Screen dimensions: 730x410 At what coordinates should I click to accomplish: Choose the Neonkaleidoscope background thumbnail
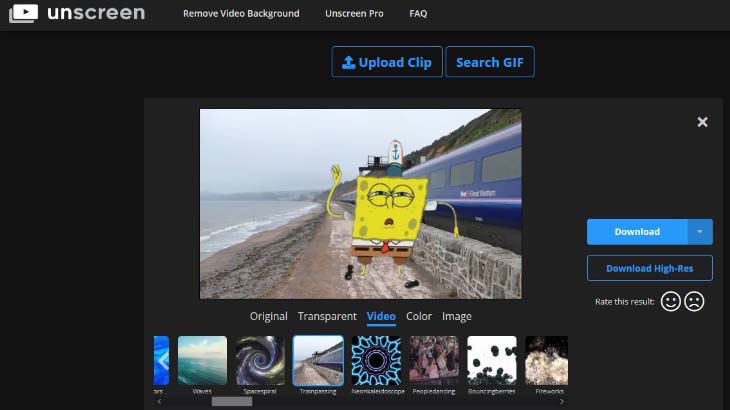pos(376,361)
